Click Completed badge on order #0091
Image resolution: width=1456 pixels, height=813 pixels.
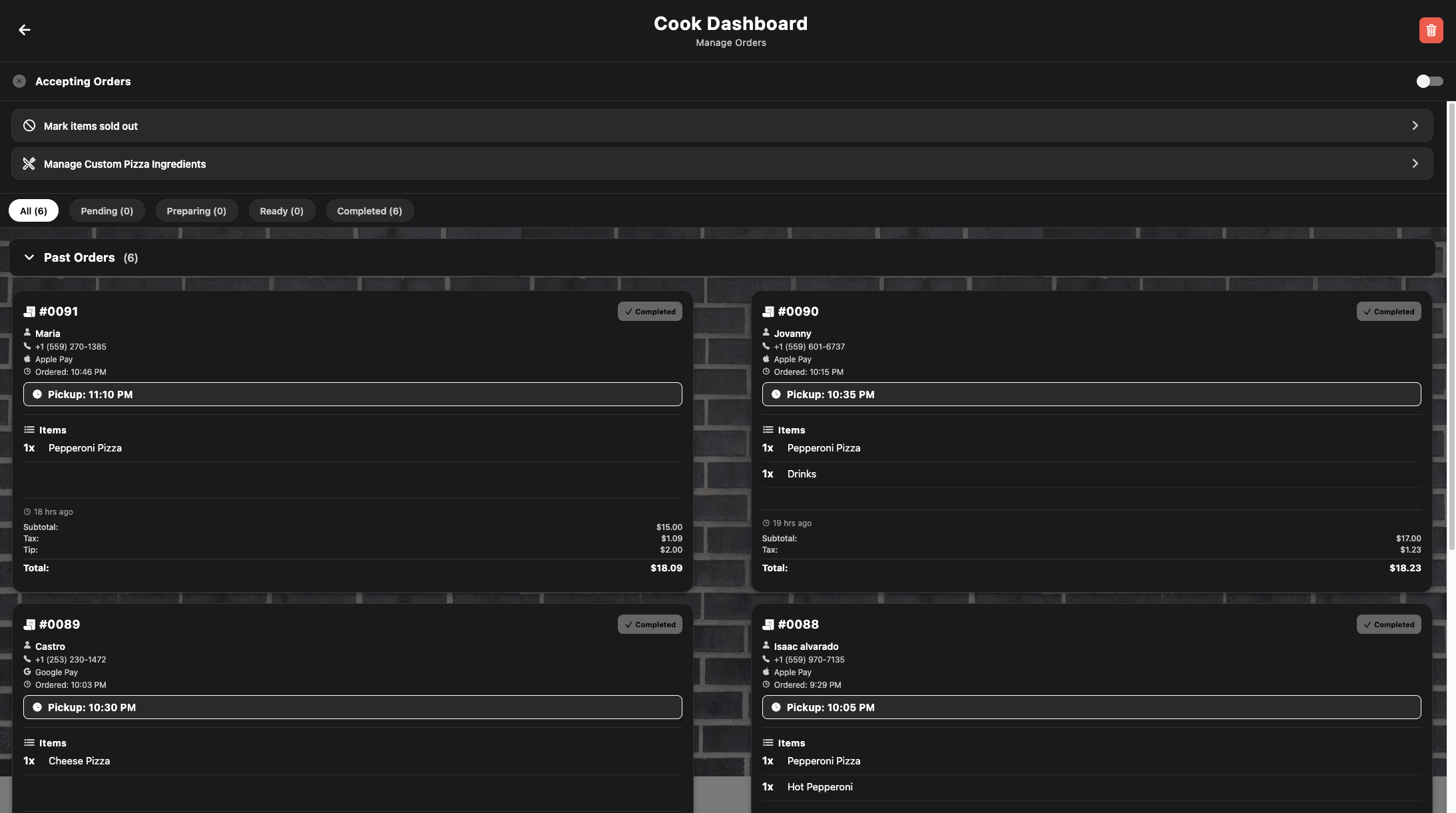coord(650,312)
